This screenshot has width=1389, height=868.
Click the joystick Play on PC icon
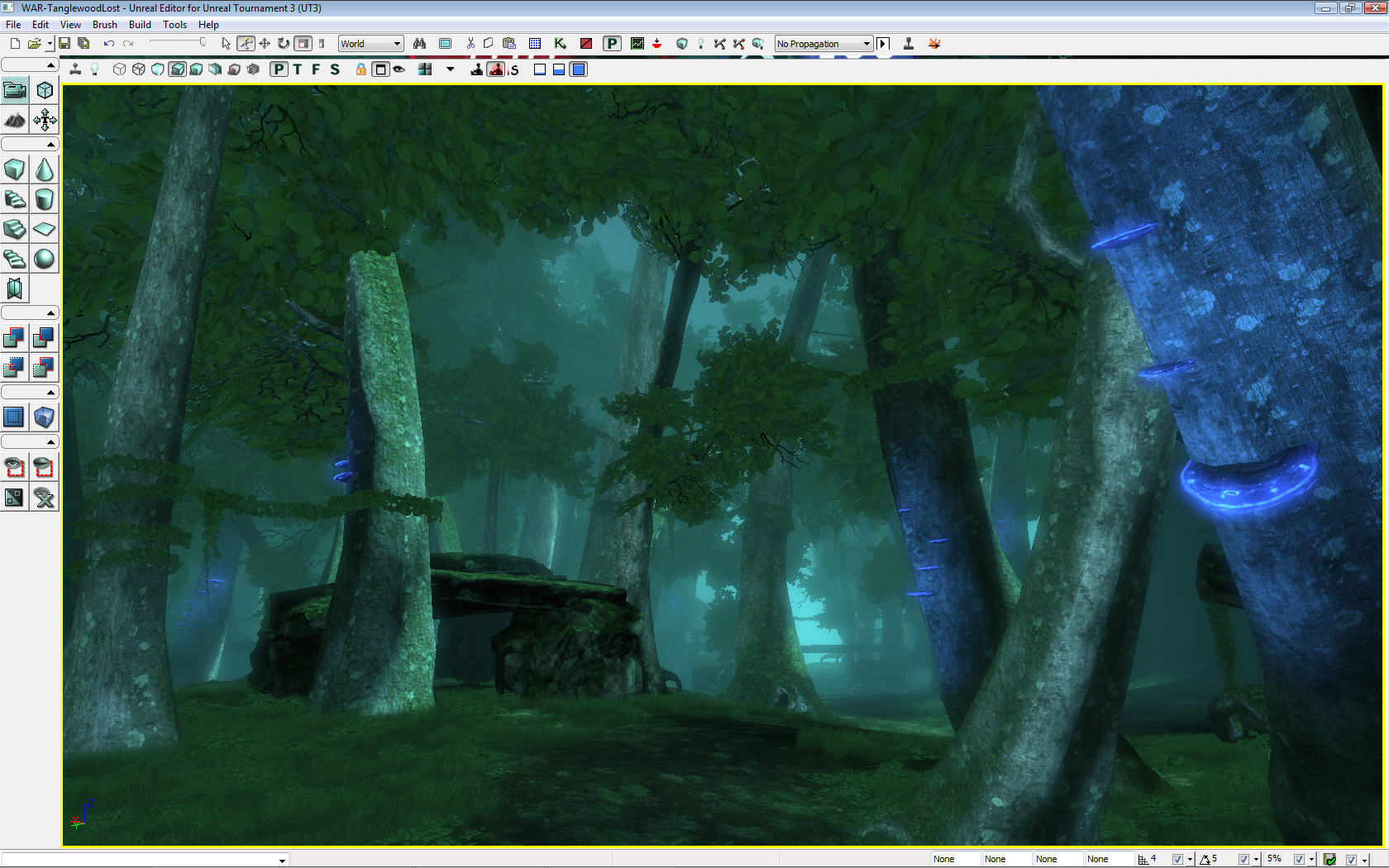pos(908,44)
